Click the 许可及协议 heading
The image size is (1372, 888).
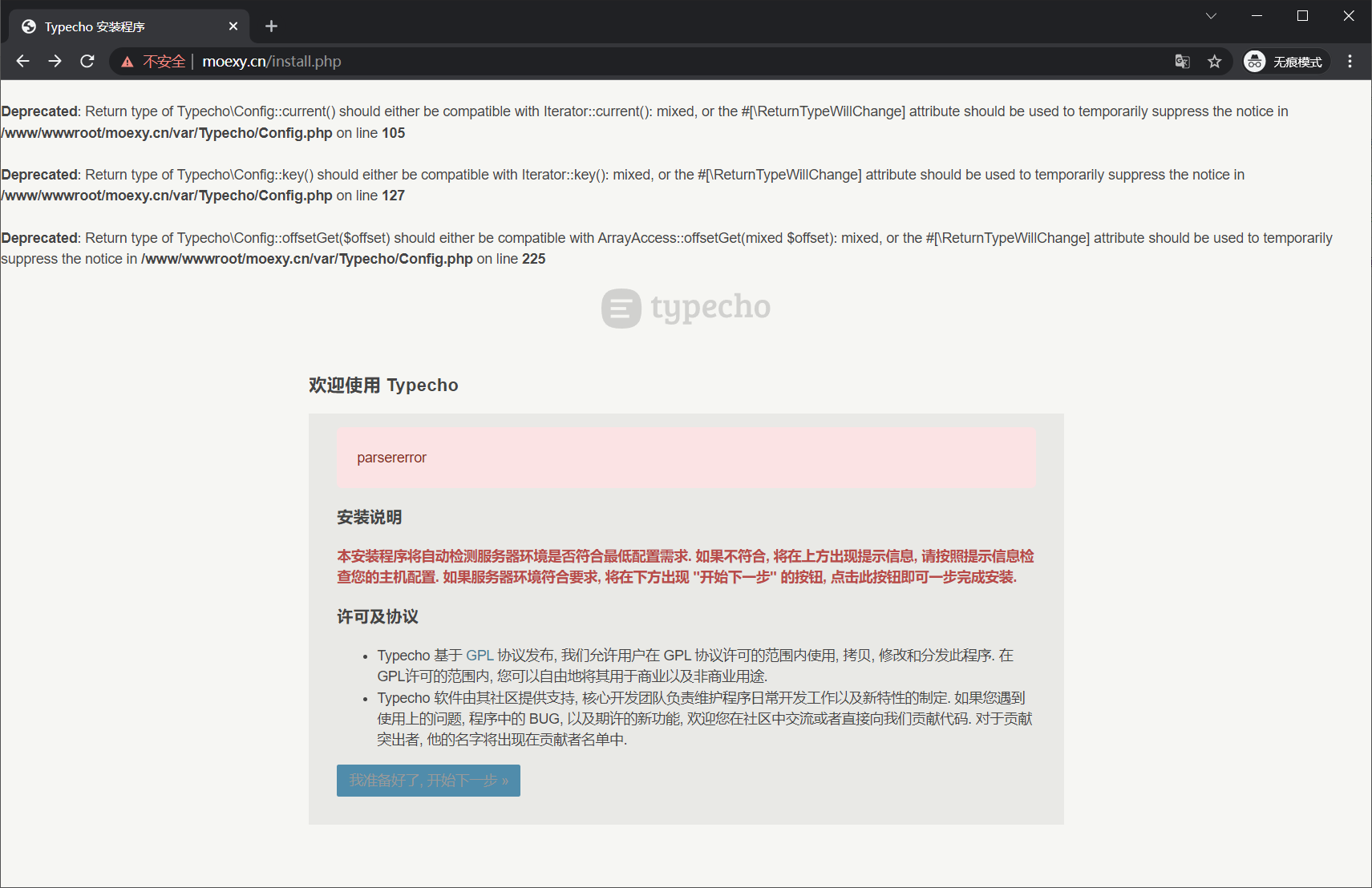coord(378,617)
